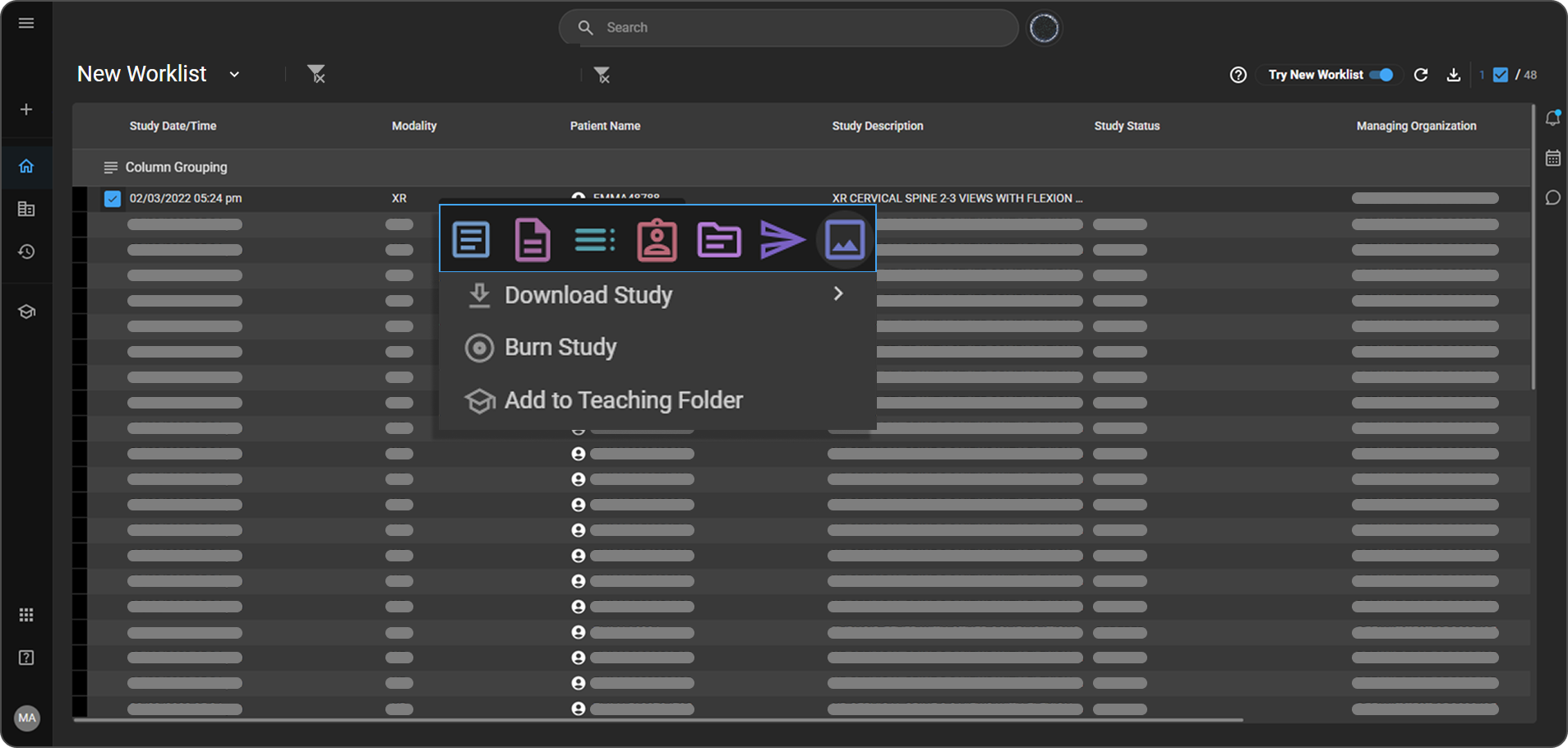This screenshot has height=748, width=1568.
Task: Select Burn Study from context menu
Action: [560, 348]
